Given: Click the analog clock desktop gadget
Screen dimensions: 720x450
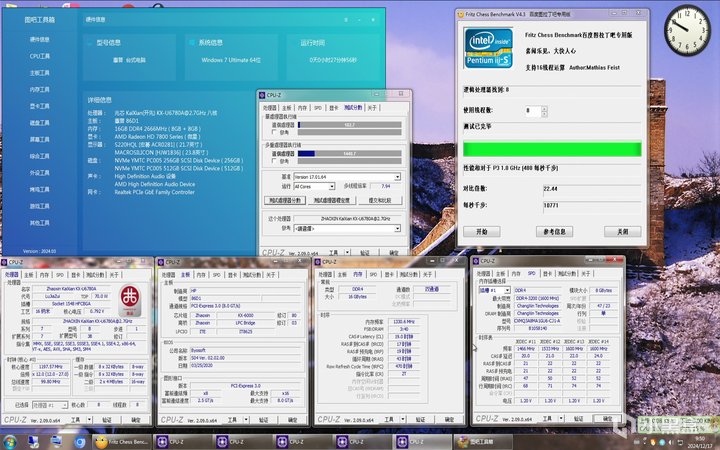Looking at the screenshot, I should coord(687,30).
